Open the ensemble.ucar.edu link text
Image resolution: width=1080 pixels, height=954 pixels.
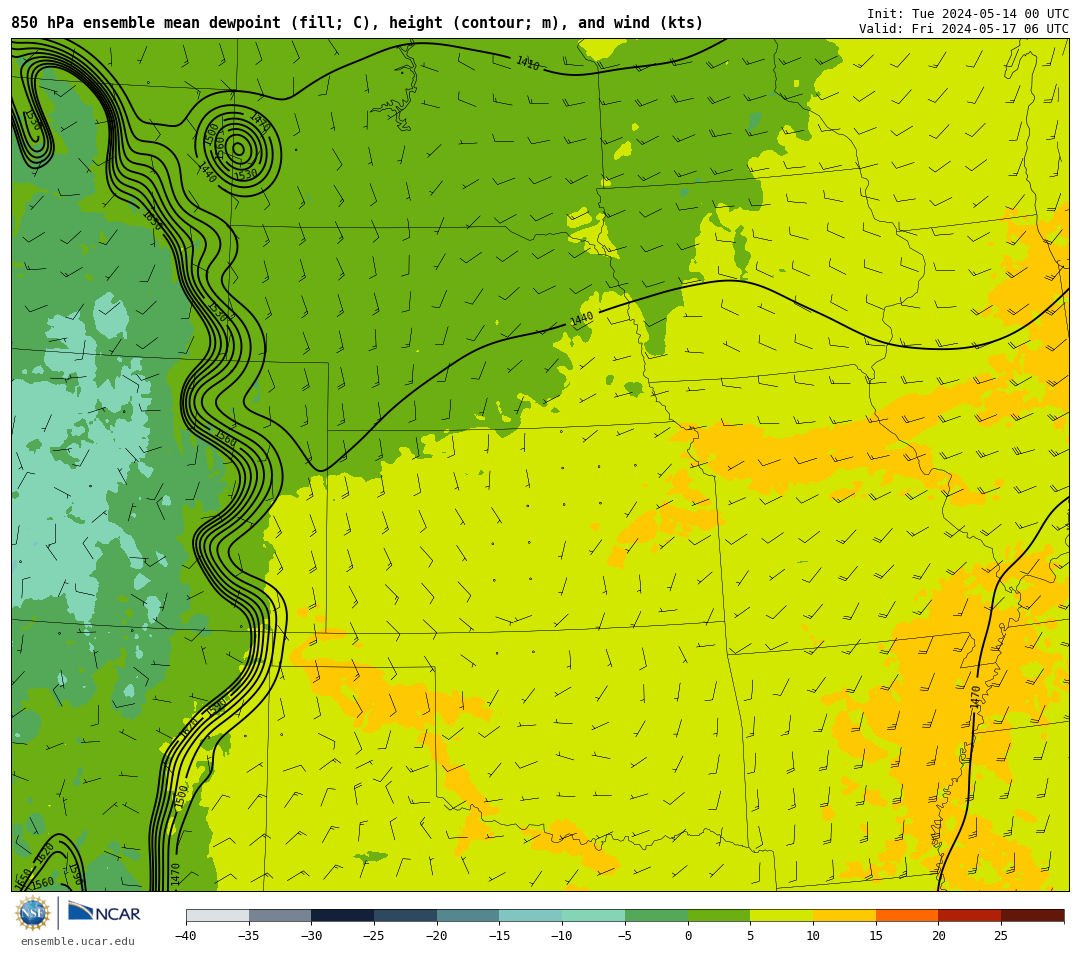click(x=77, y=941)
